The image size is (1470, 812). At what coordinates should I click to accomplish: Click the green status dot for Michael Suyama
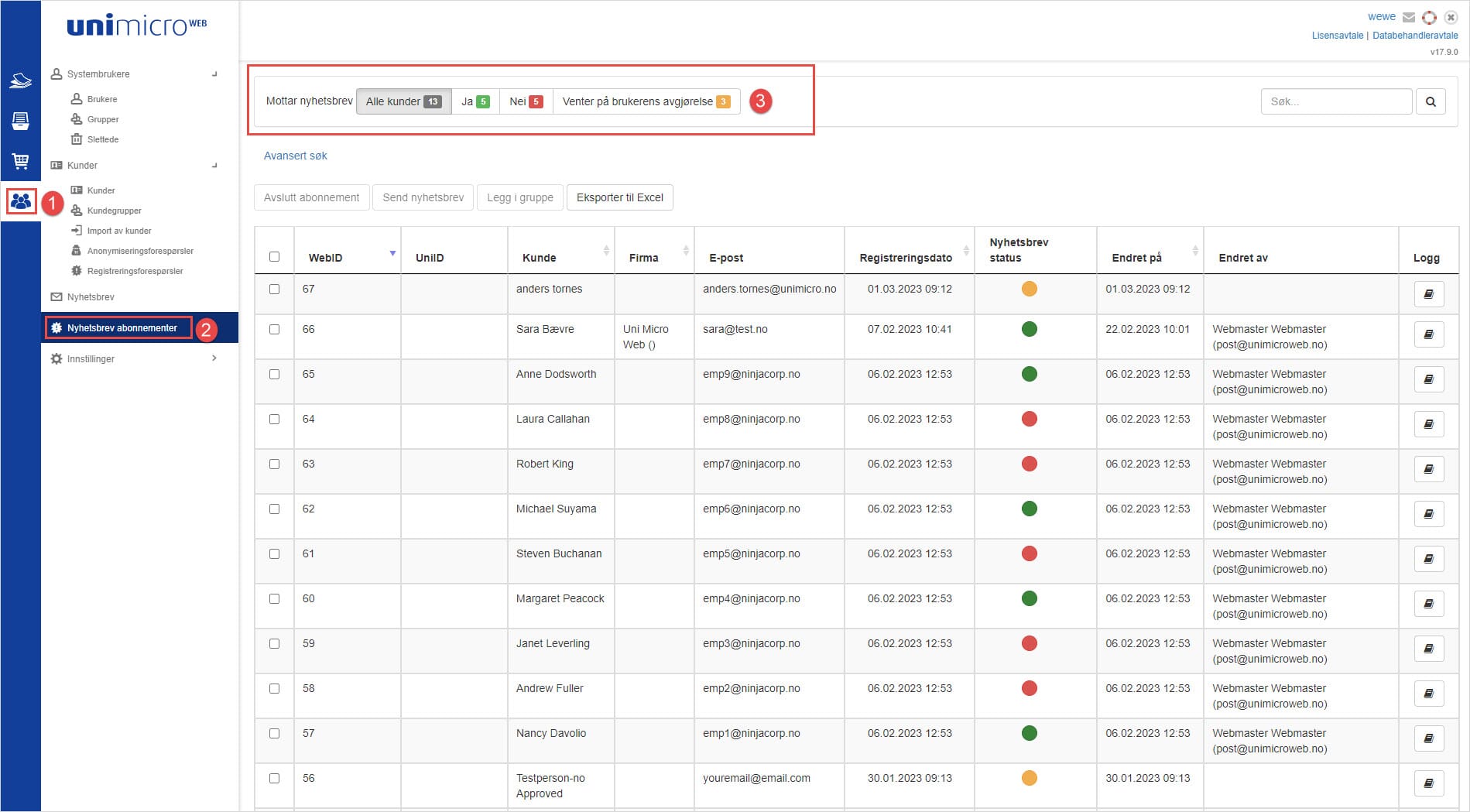tap(1029, 509)
